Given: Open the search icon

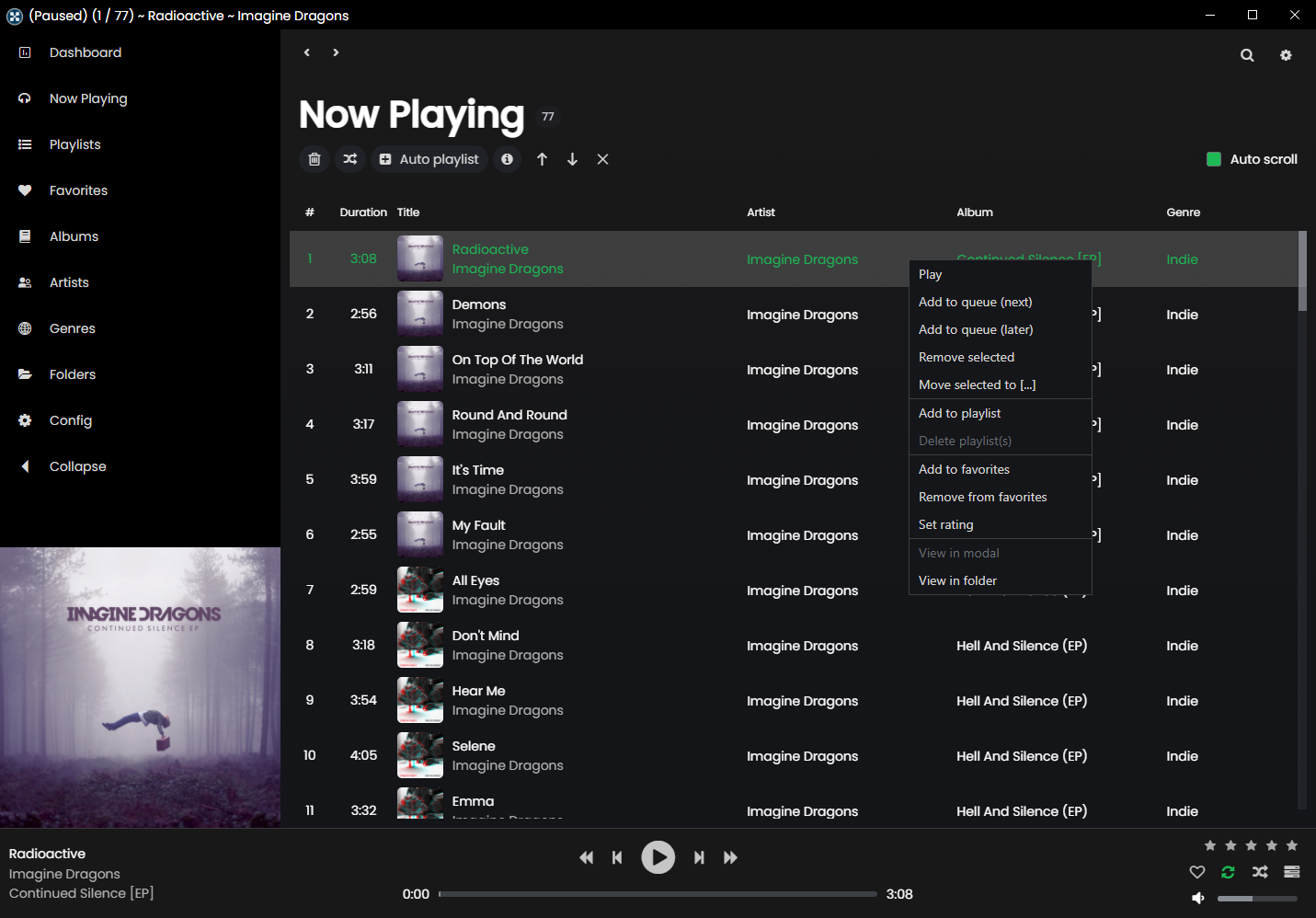Looking at the screenshot, I should point(1247,55).
